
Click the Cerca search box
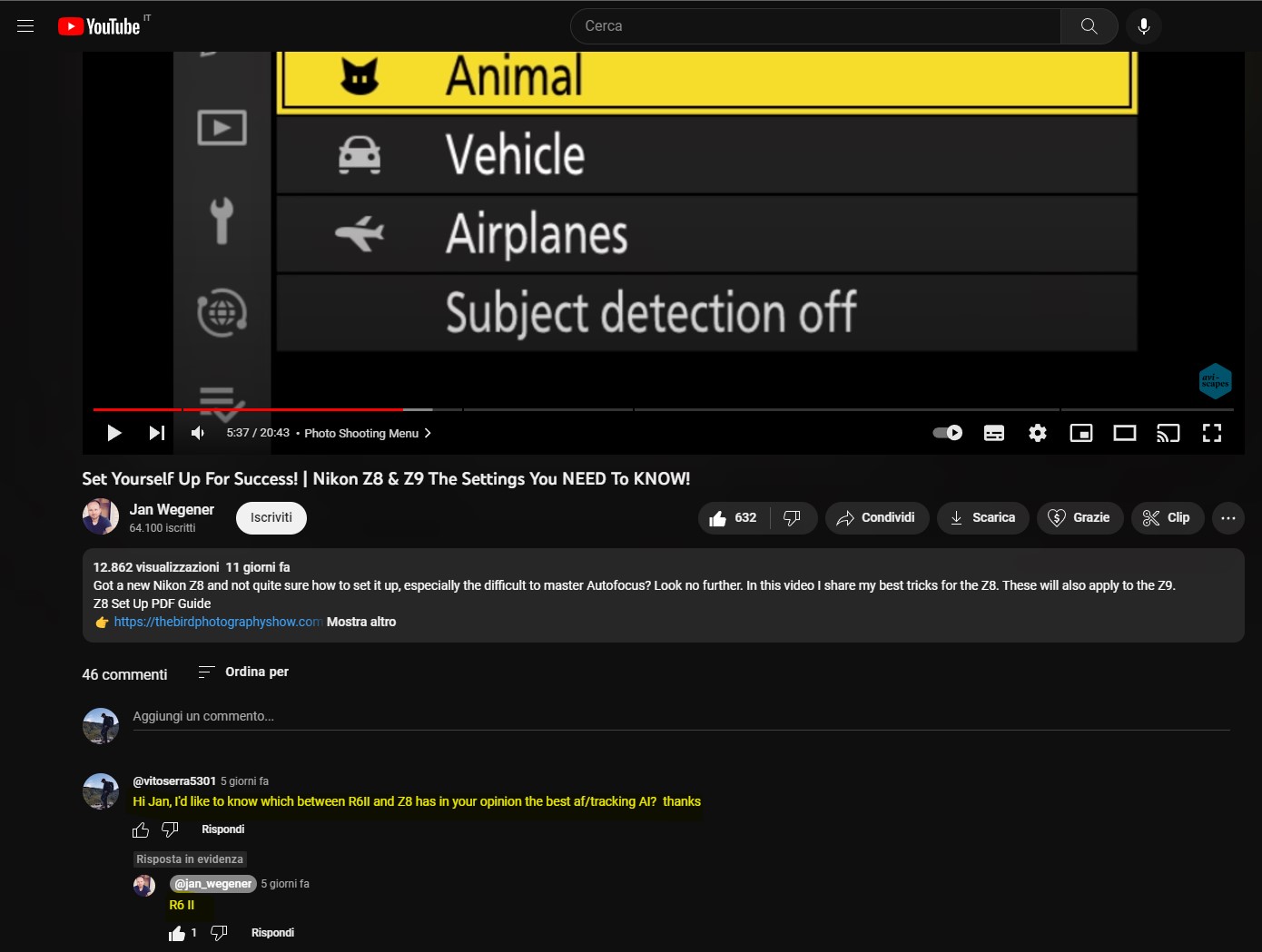pos(815,26)
